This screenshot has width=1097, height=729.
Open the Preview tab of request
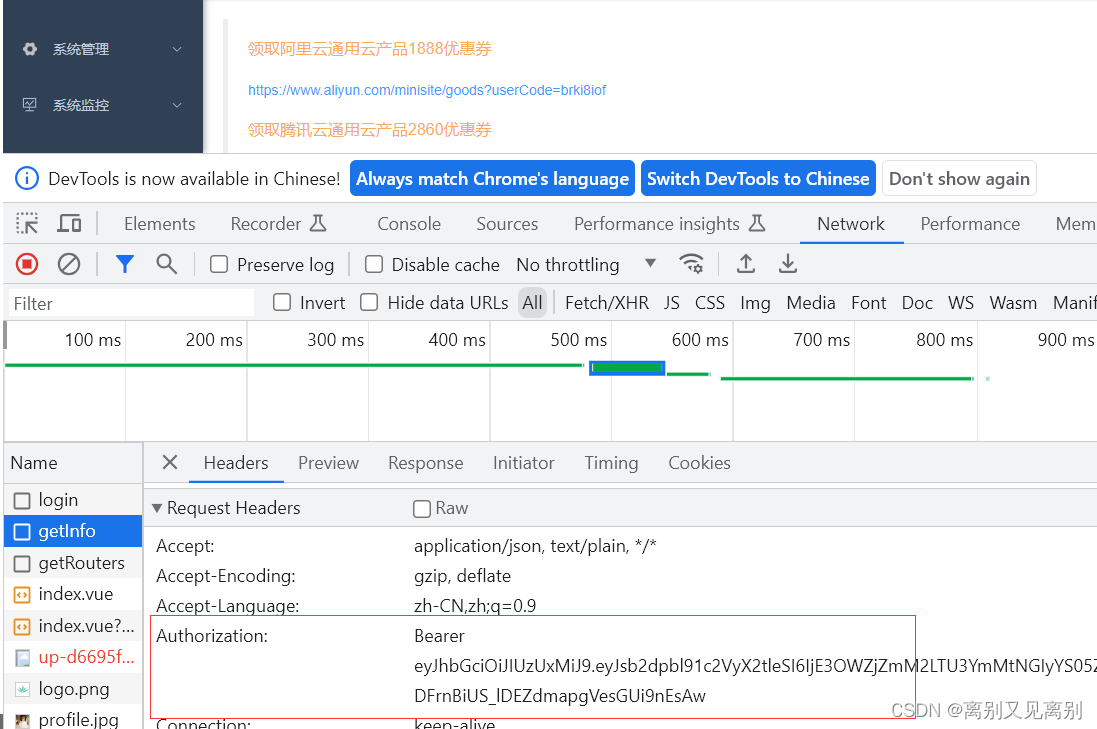tap(328, 463)
